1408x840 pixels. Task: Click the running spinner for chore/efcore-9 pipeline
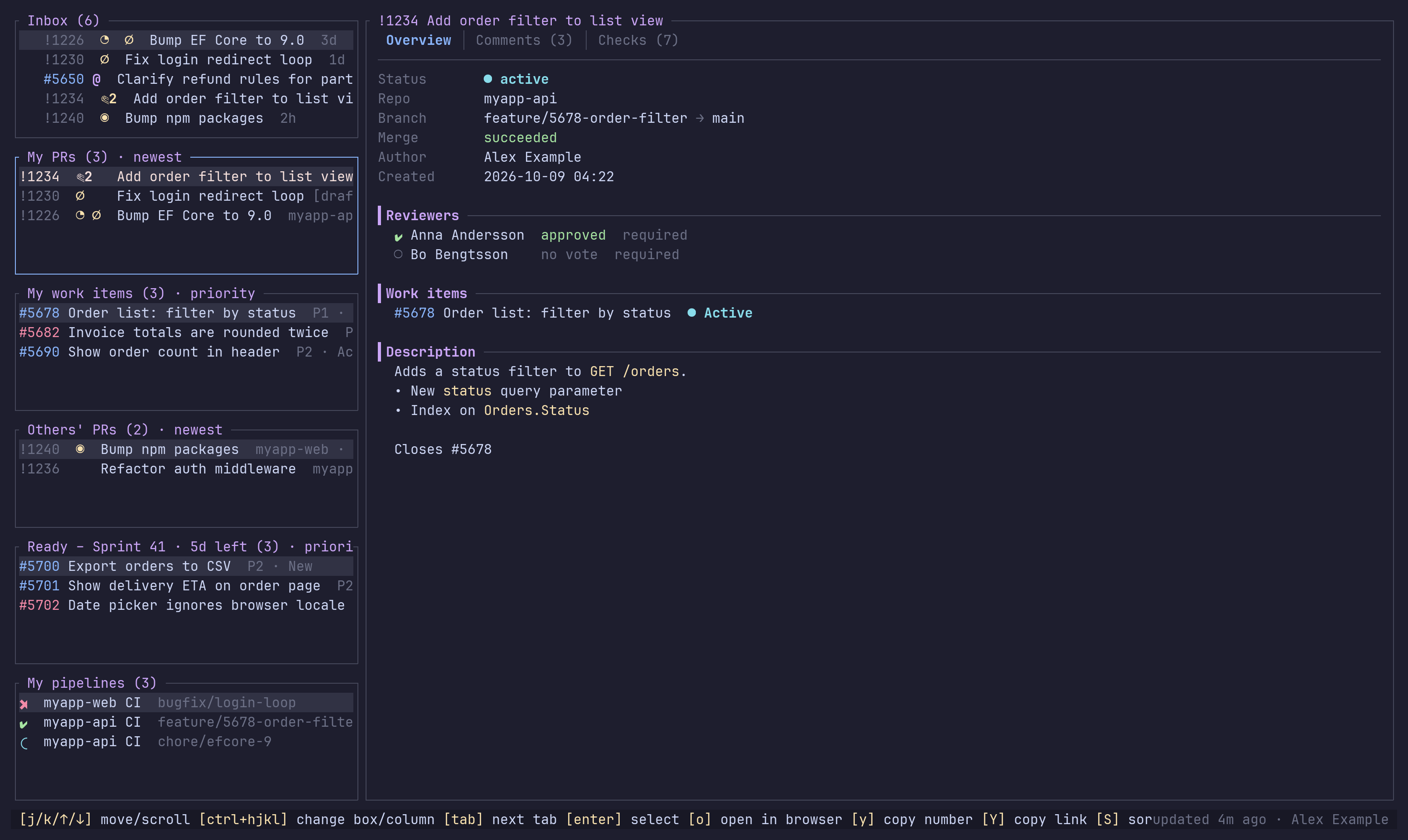point(24,743)
